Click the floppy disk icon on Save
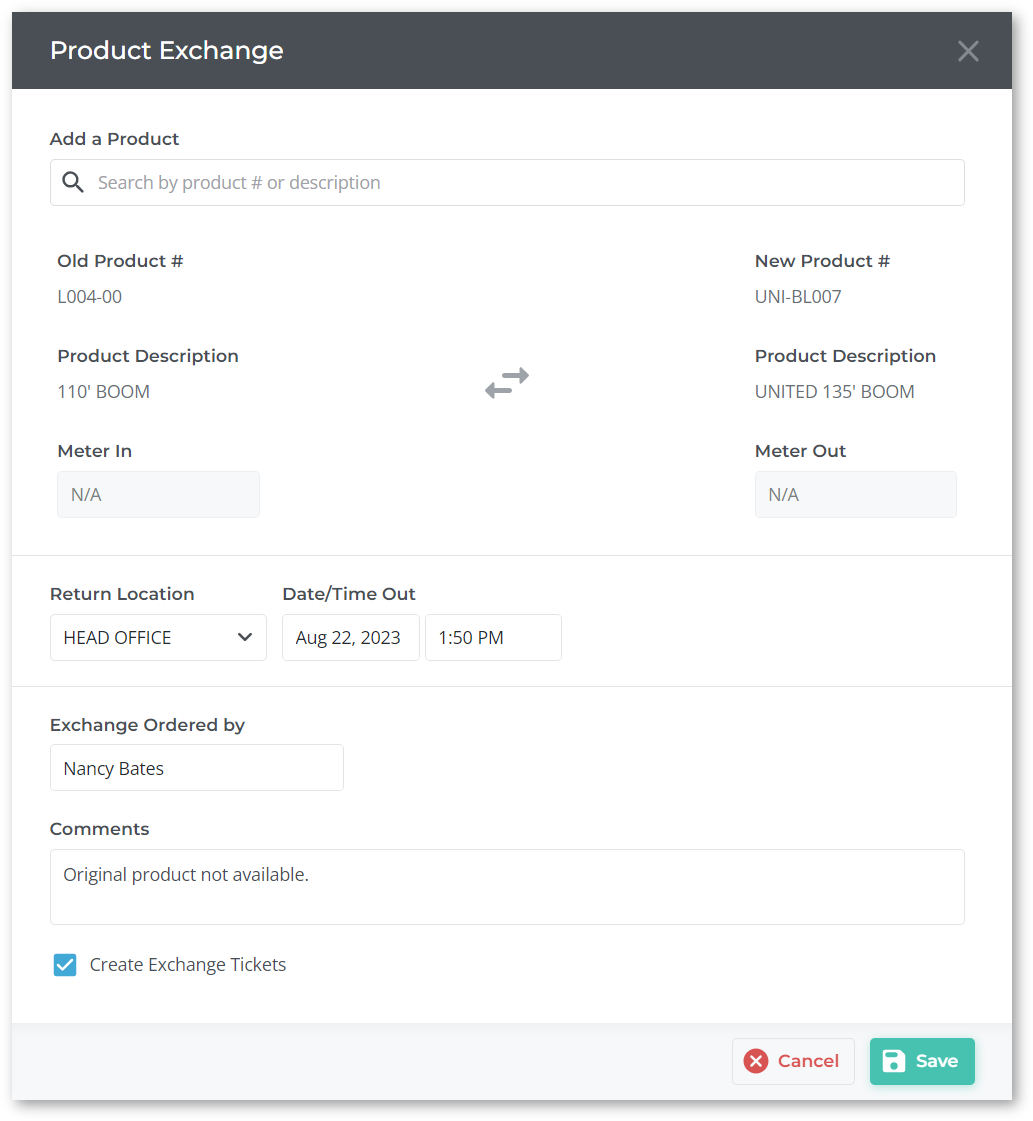This screenshot has width=1033, height=1121. click(894, 1061)
